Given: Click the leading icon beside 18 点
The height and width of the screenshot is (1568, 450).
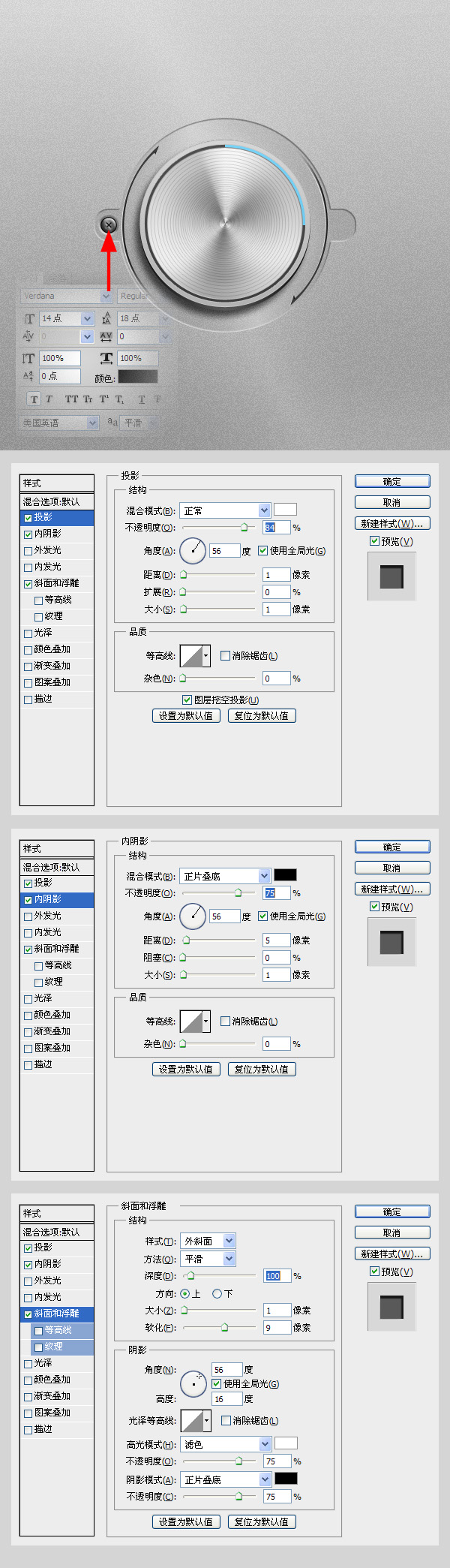Looking at the screenshot, I should coord(106,318).
